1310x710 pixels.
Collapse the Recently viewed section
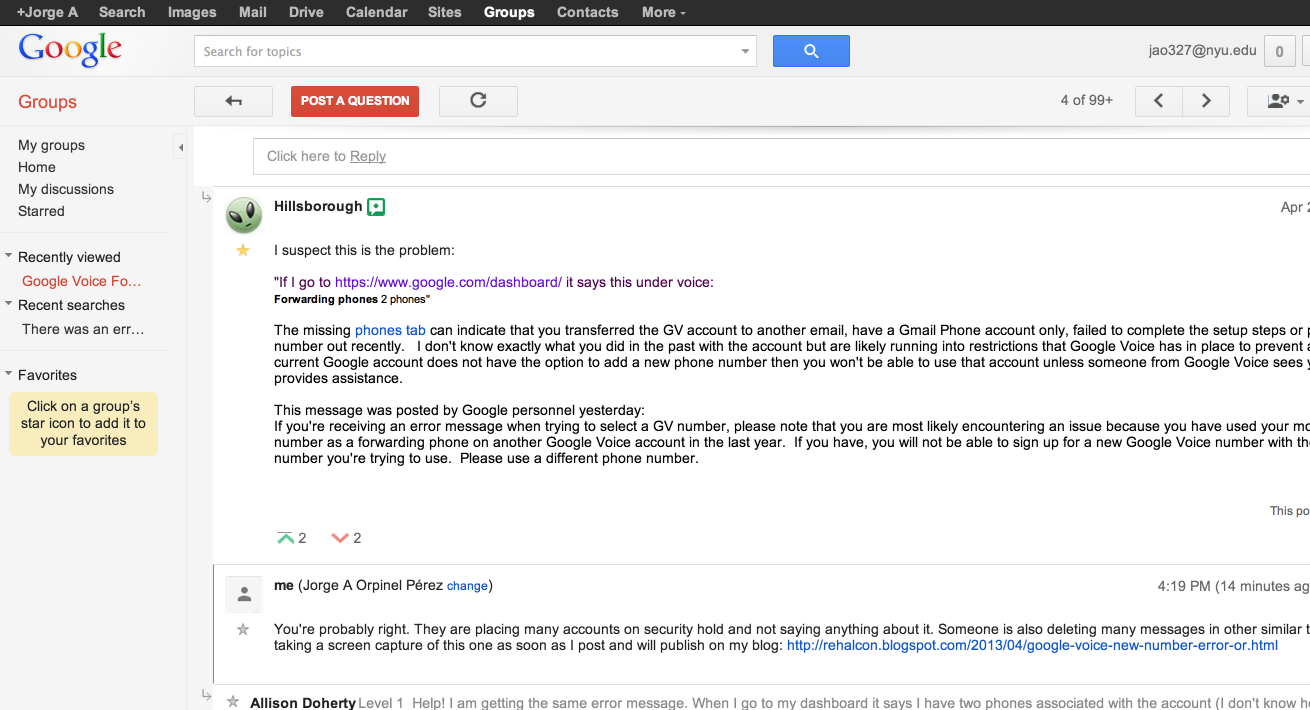tap(9, 257)
